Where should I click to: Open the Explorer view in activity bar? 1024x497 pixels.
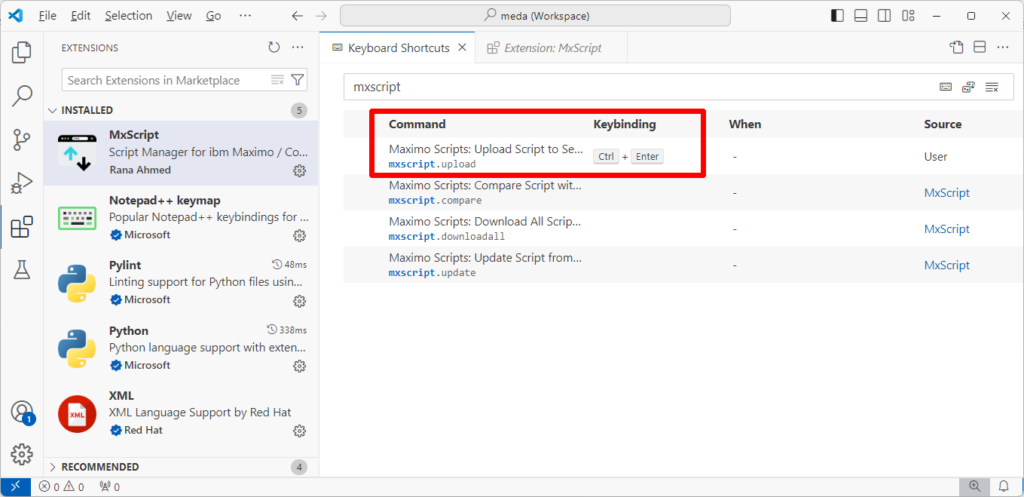[22, 52]
